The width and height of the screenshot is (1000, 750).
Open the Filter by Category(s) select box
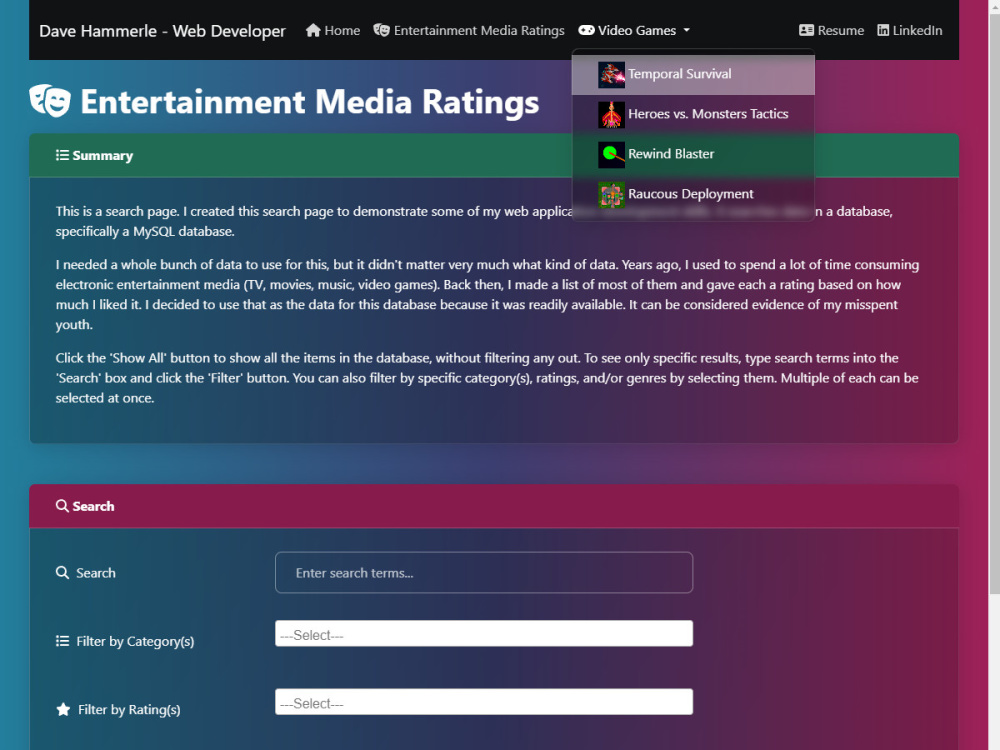click(x=484, y=633)
